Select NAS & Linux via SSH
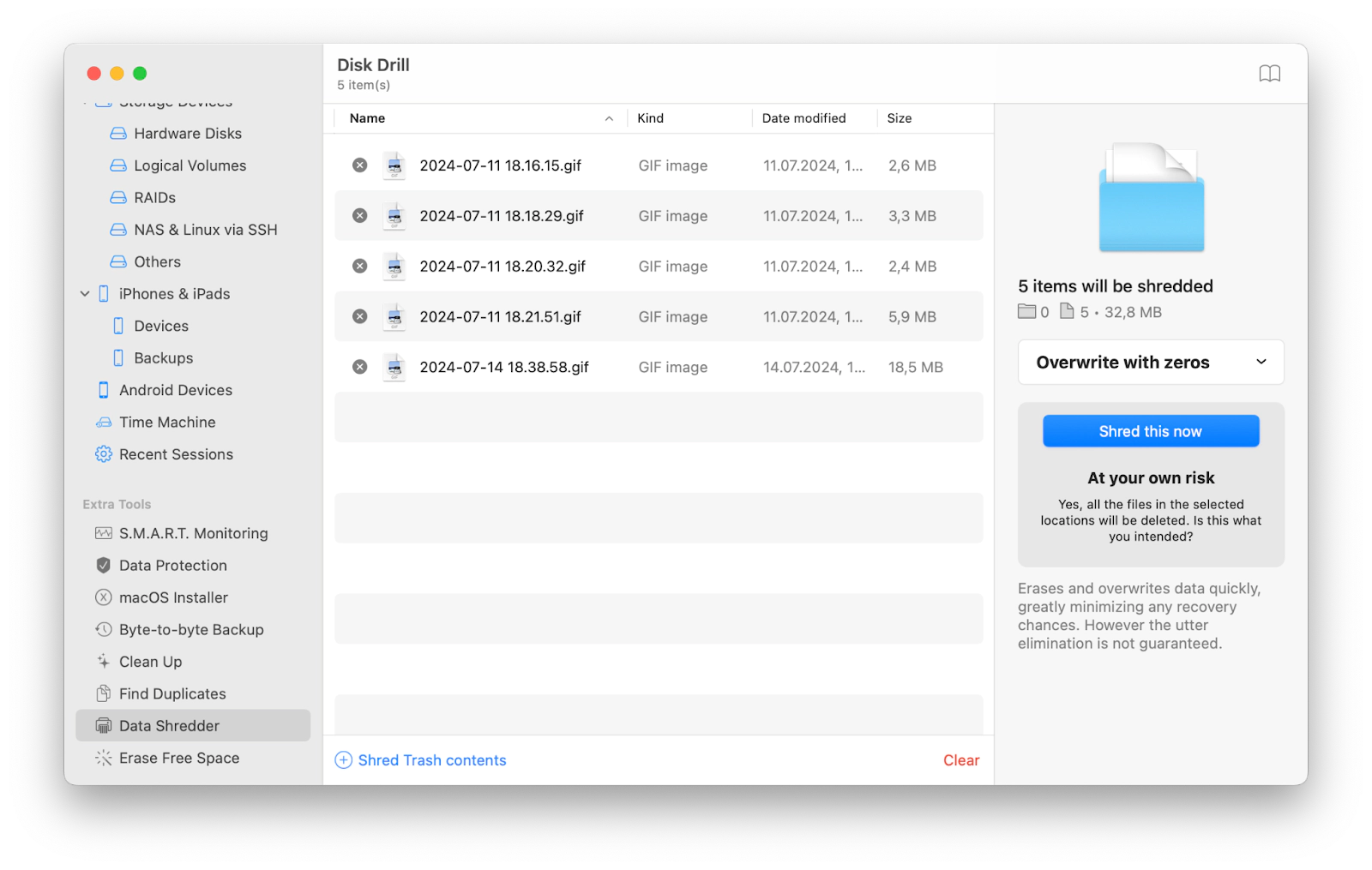Image resolution: width=1372 pixels, height=870 pixels. (x=206, y=230)
